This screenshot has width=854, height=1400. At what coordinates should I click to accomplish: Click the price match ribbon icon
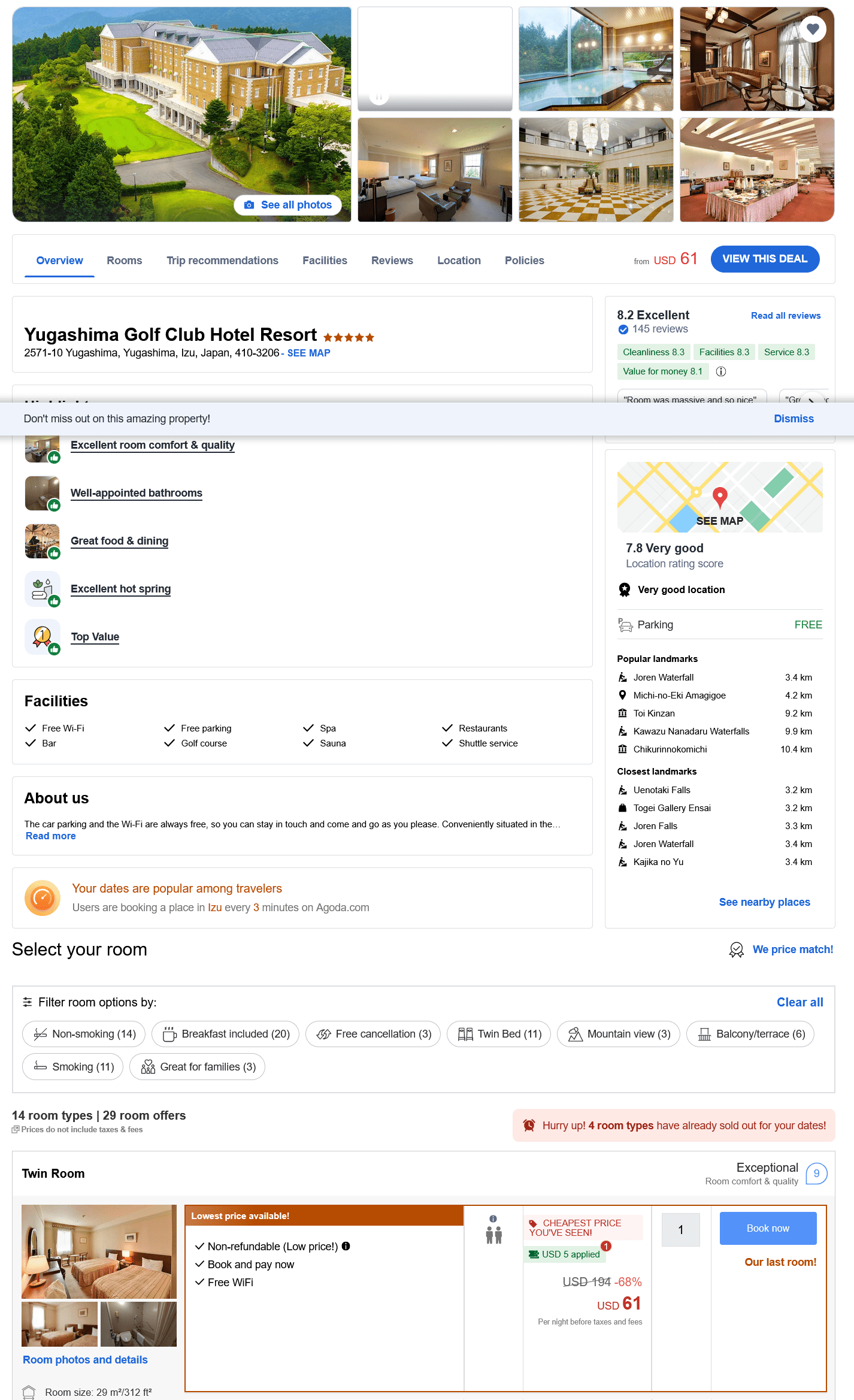pos(736,950)
